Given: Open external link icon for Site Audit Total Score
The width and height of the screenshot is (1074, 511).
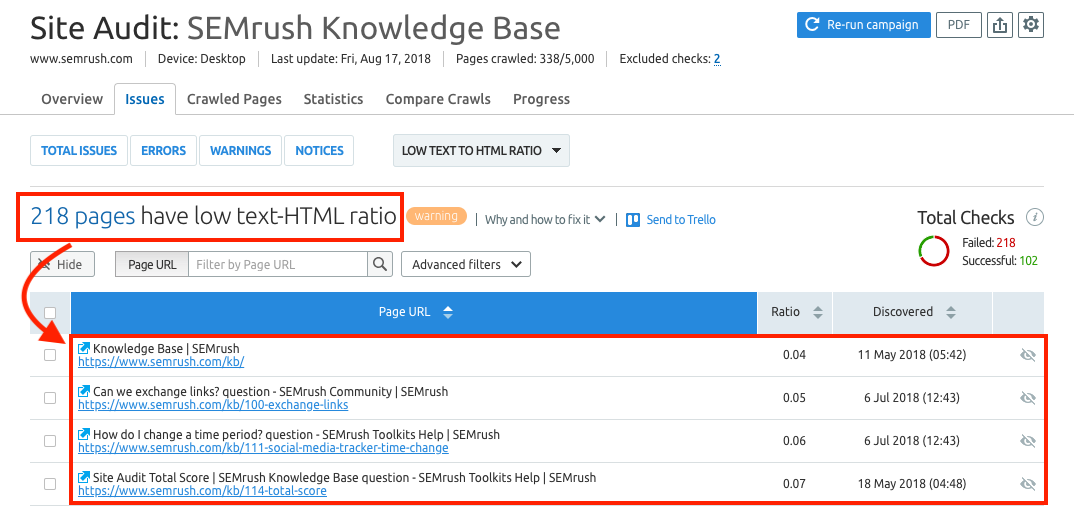Looking at the screenshot, I should (x=84, y=477).
